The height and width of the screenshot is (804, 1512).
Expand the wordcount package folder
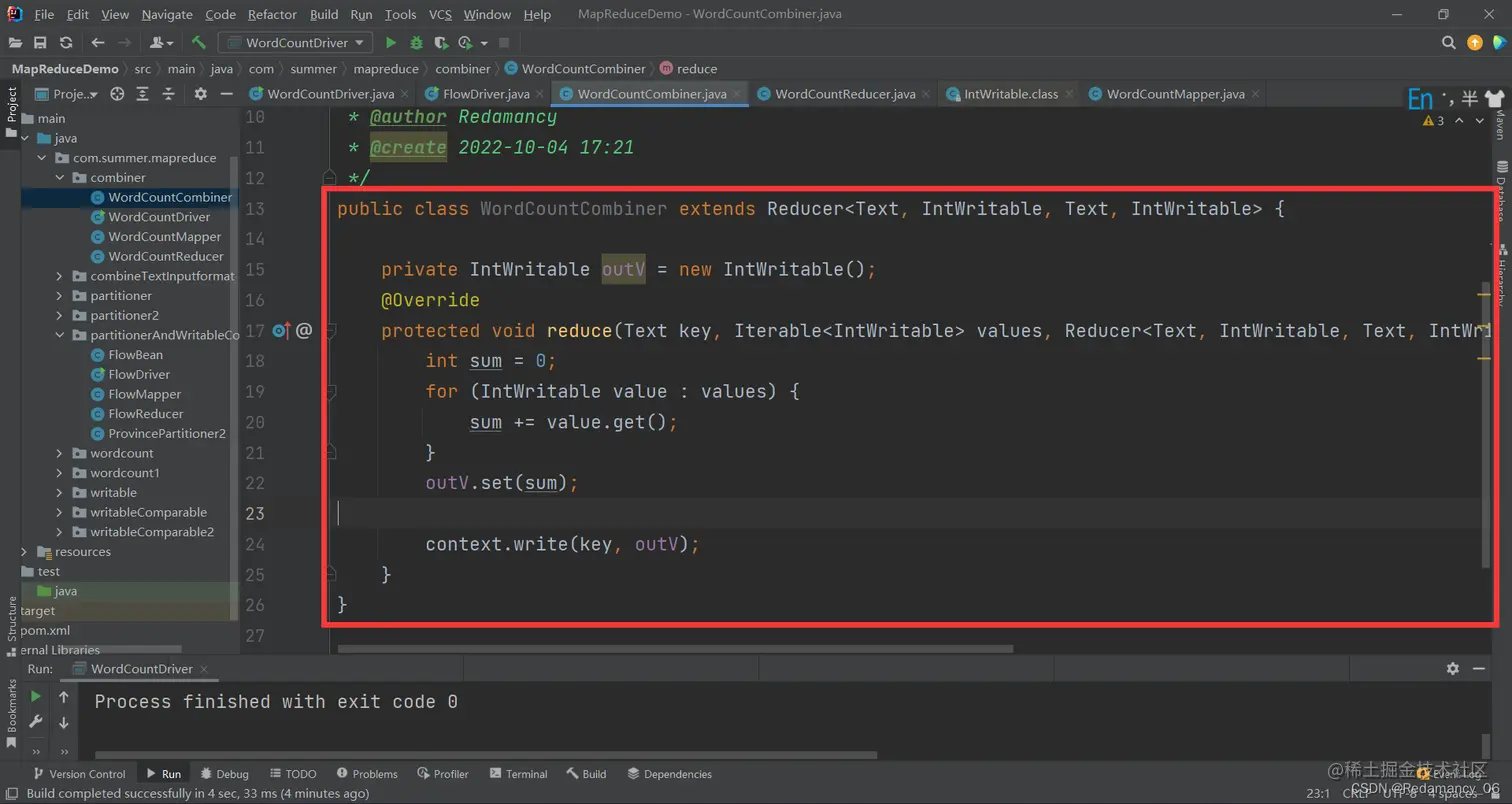pyautogui.click(x=62, y=453)
